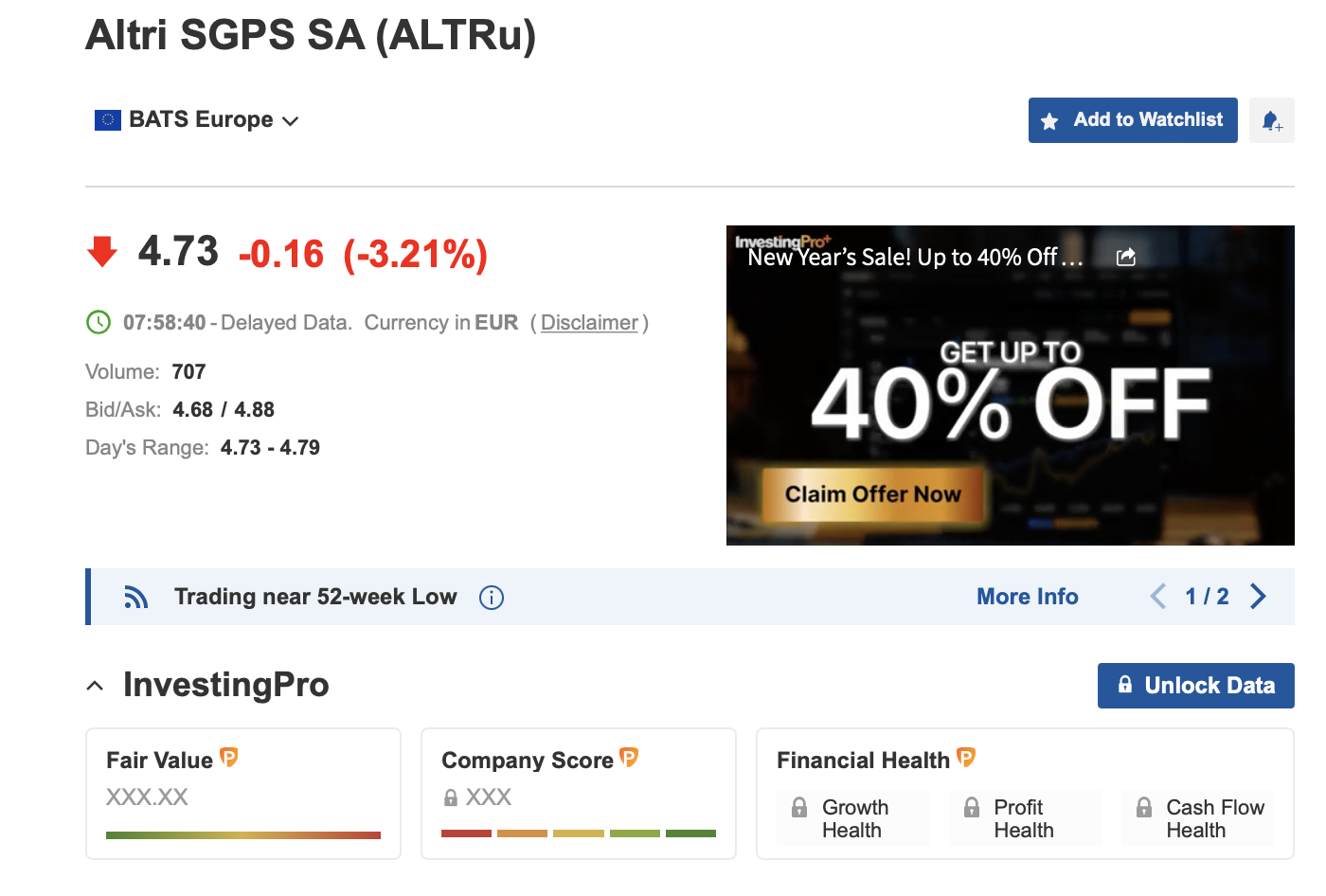Image resolution: width=1326 pixels, height=896 pixels.
Task: Click the lock icon beside Growth Health
Action: coord(799,808)
